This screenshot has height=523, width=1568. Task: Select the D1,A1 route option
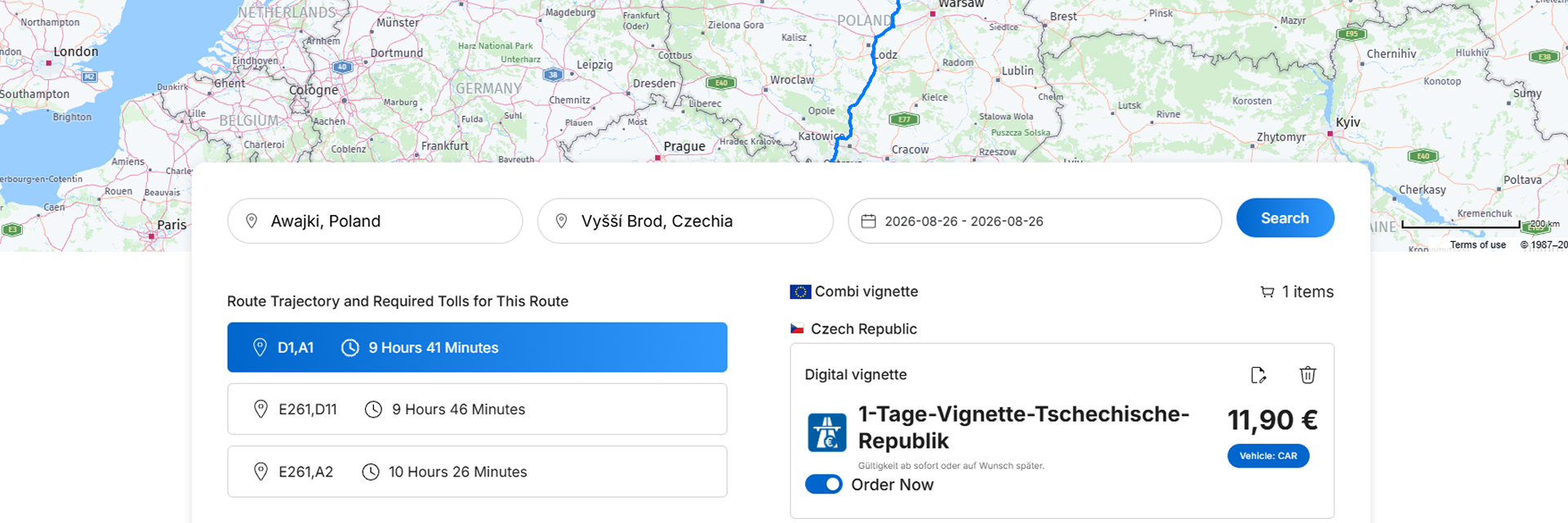477,347
